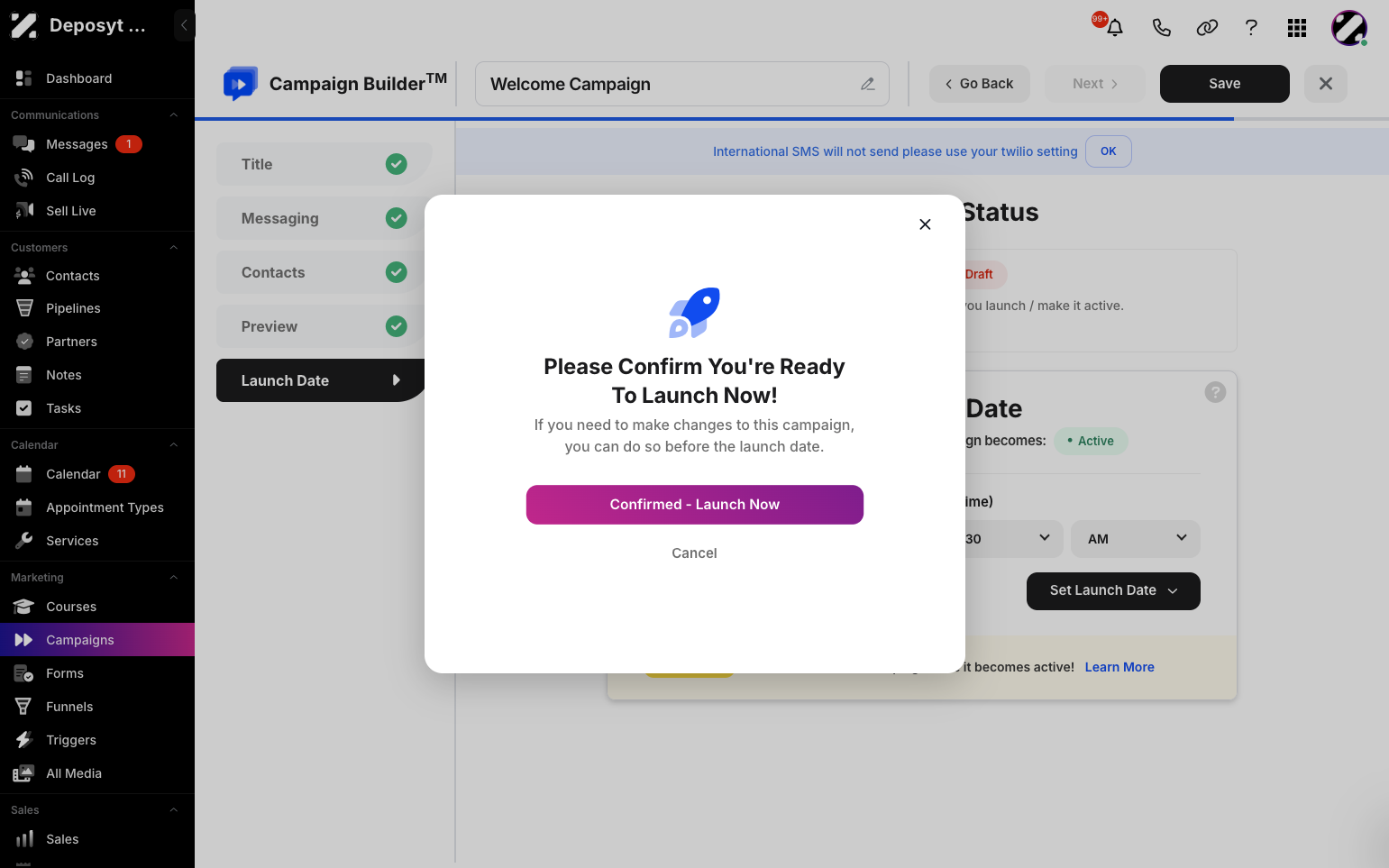1389x868 pixels.
Task: Save the campaign
Action: [1225, 84]
